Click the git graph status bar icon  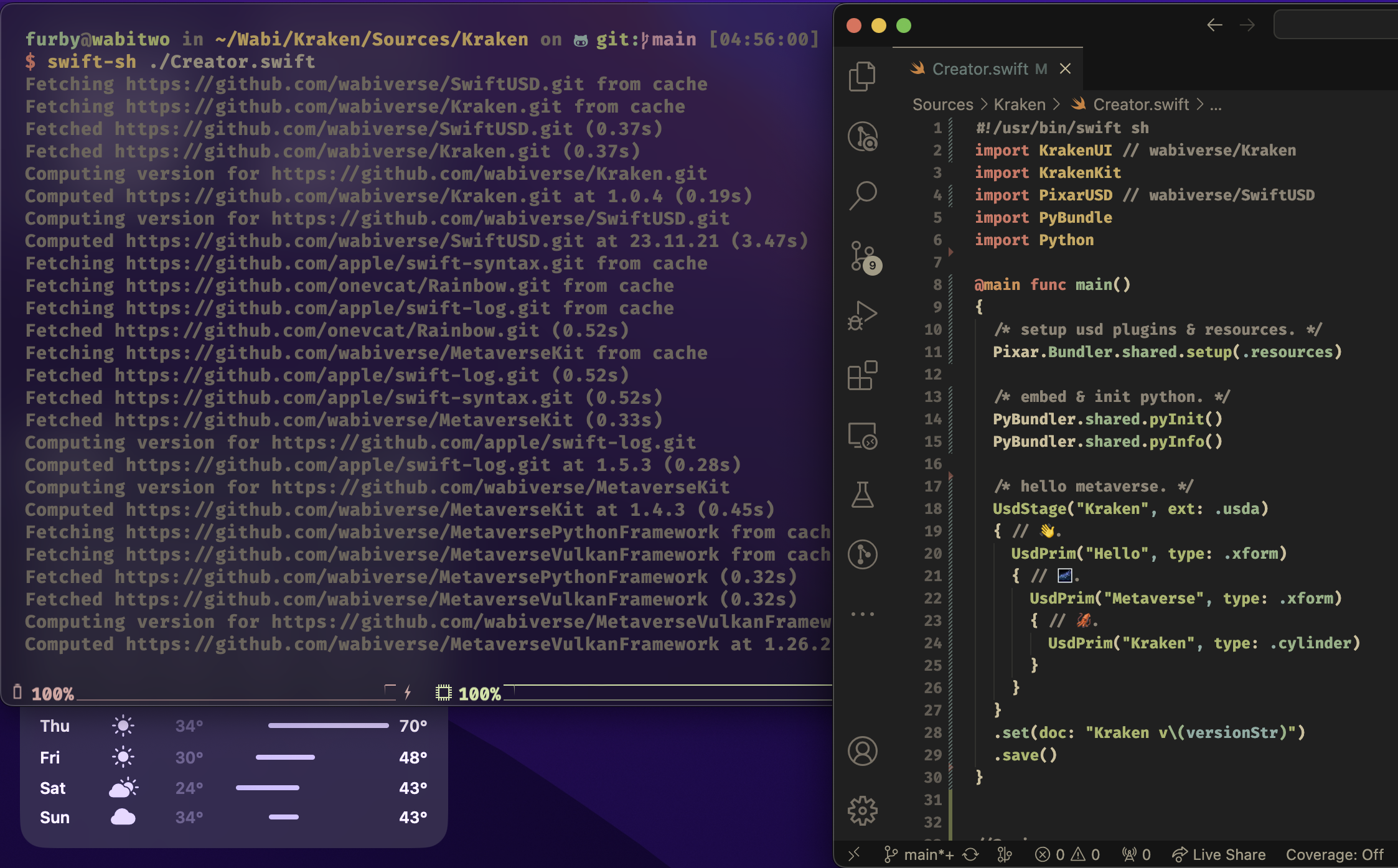pyautogui.click(x=1005, y=854)
